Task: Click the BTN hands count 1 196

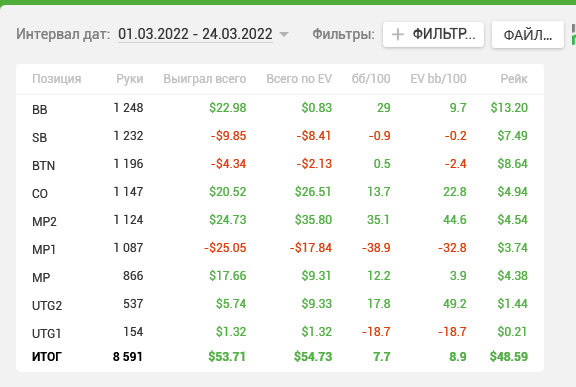Action: (x=128, y=163)
